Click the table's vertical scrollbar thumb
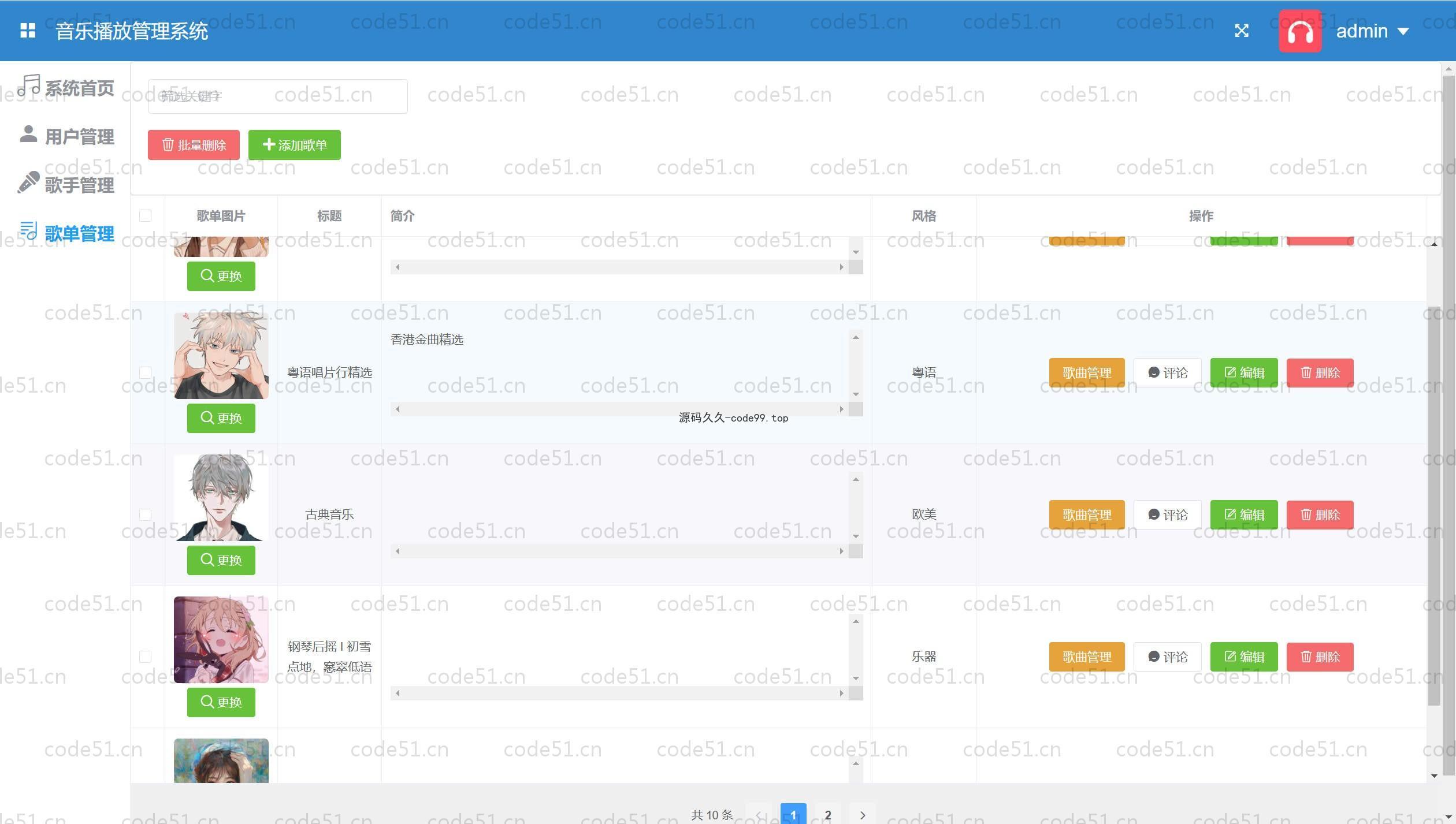This screenshot has height=824, width=1456. tap(1434, 506)
